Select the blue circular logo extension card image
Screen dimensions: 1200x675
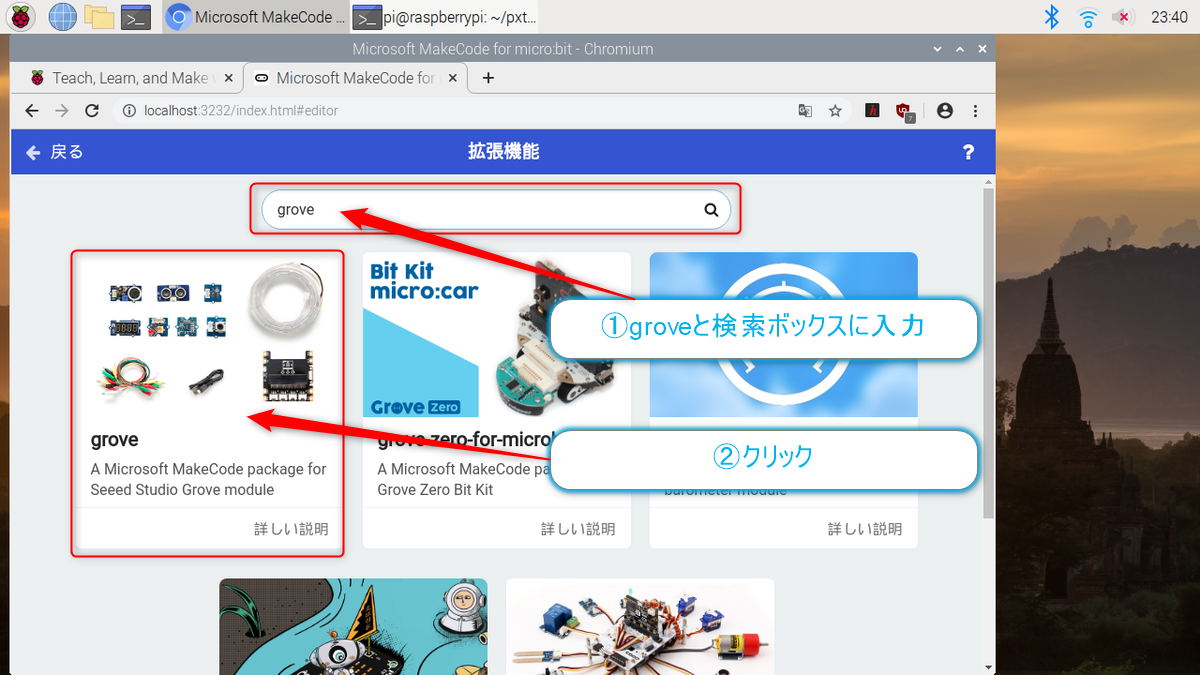click(x=784, y=335)
